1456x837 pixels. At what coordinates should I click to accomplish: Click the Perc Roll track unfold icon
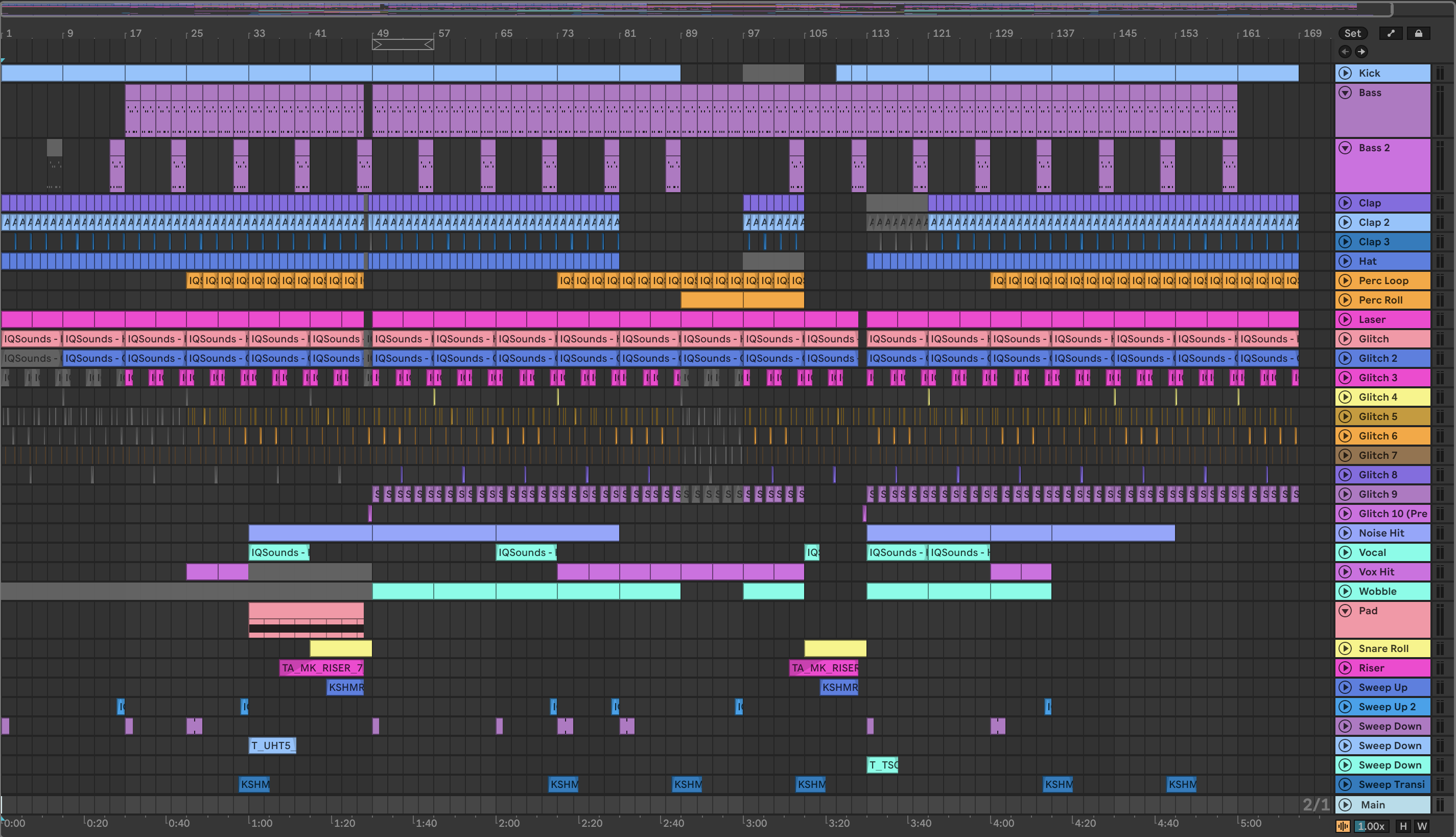pyautogui.click(x=1345, y=300)
